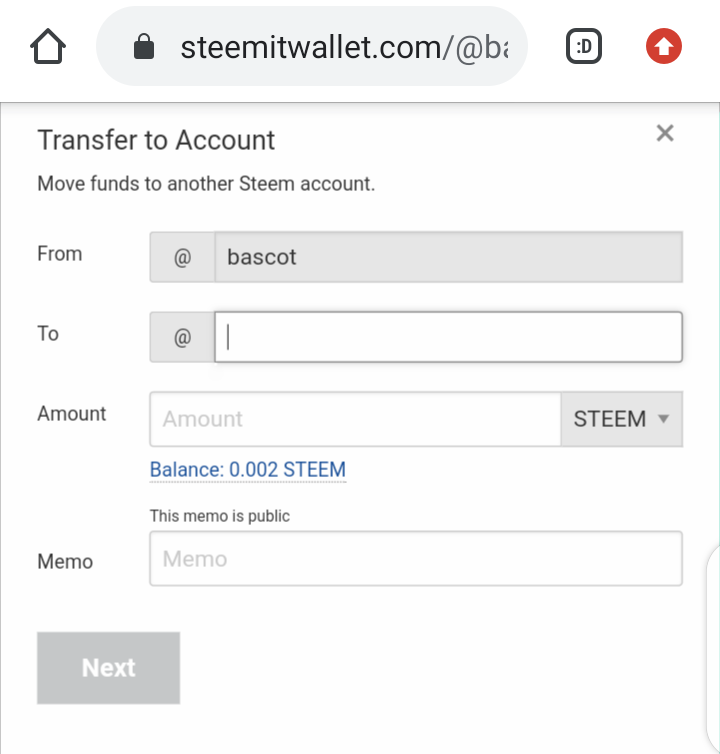The width and height of the screenshot is (720, 754).
Task: Click the red update arrow icon
Action: tap(664, 46)
